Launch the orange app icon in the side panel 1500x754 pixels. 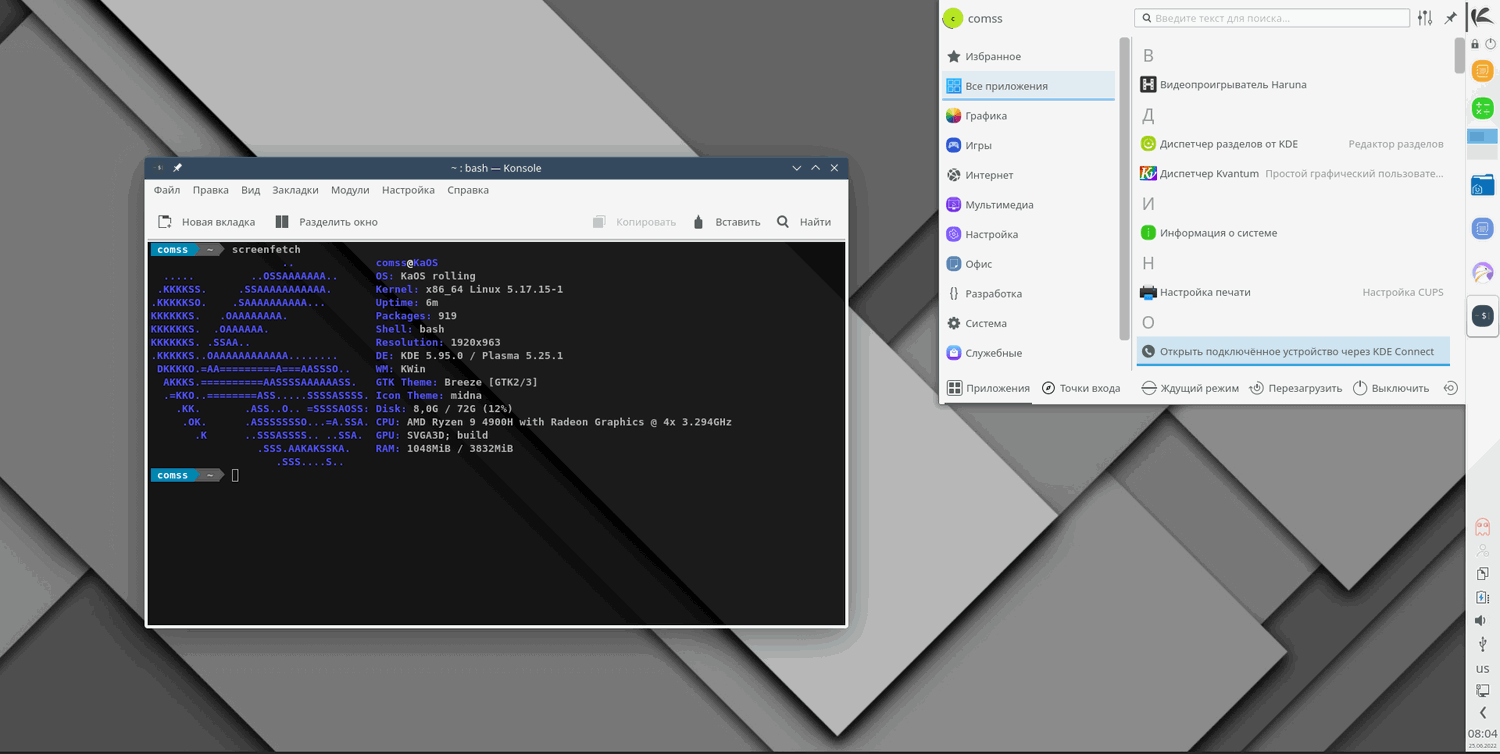click(1483, 72)
